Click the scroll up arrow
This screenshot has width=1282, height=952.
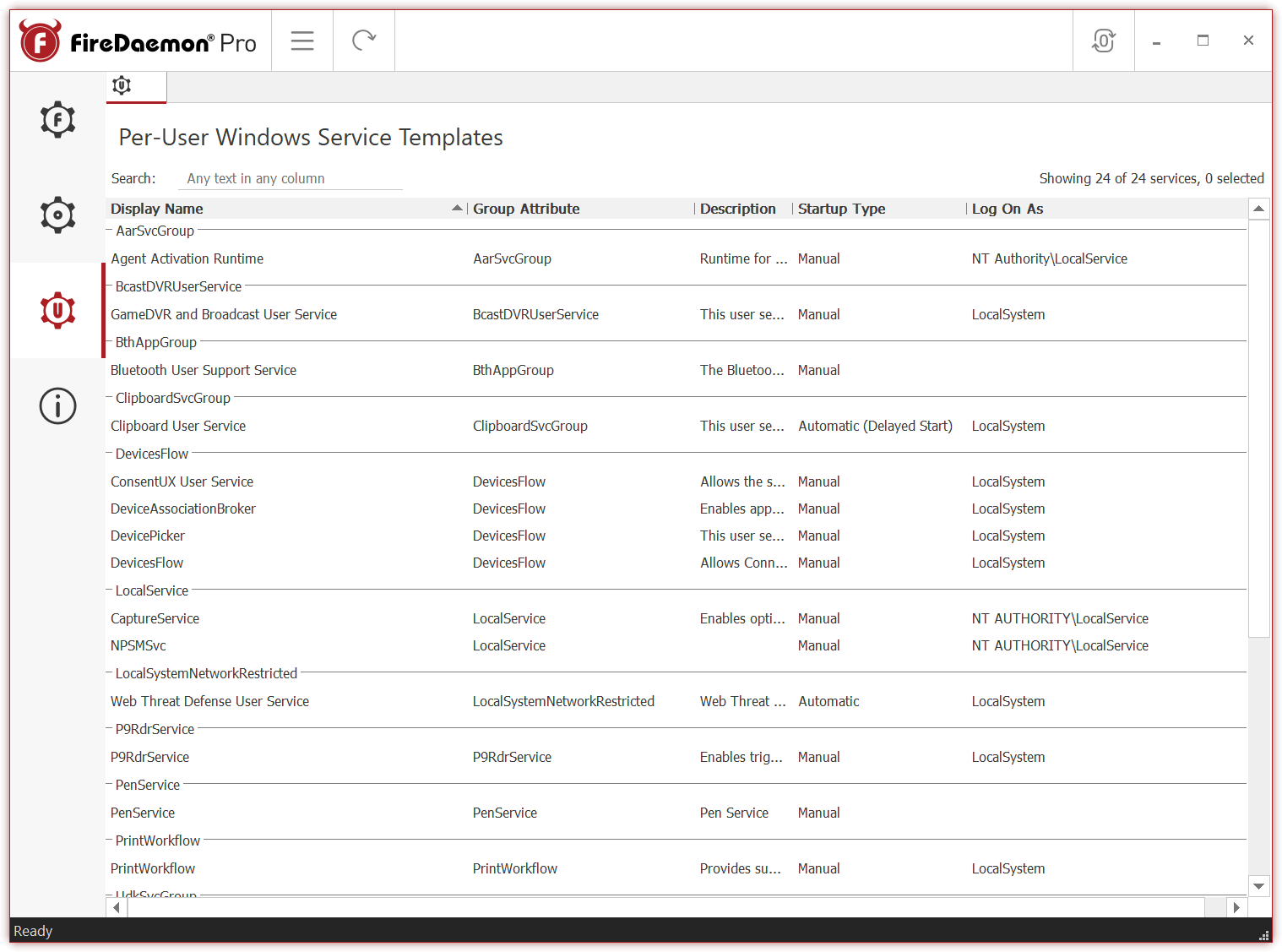(1259, 209)
